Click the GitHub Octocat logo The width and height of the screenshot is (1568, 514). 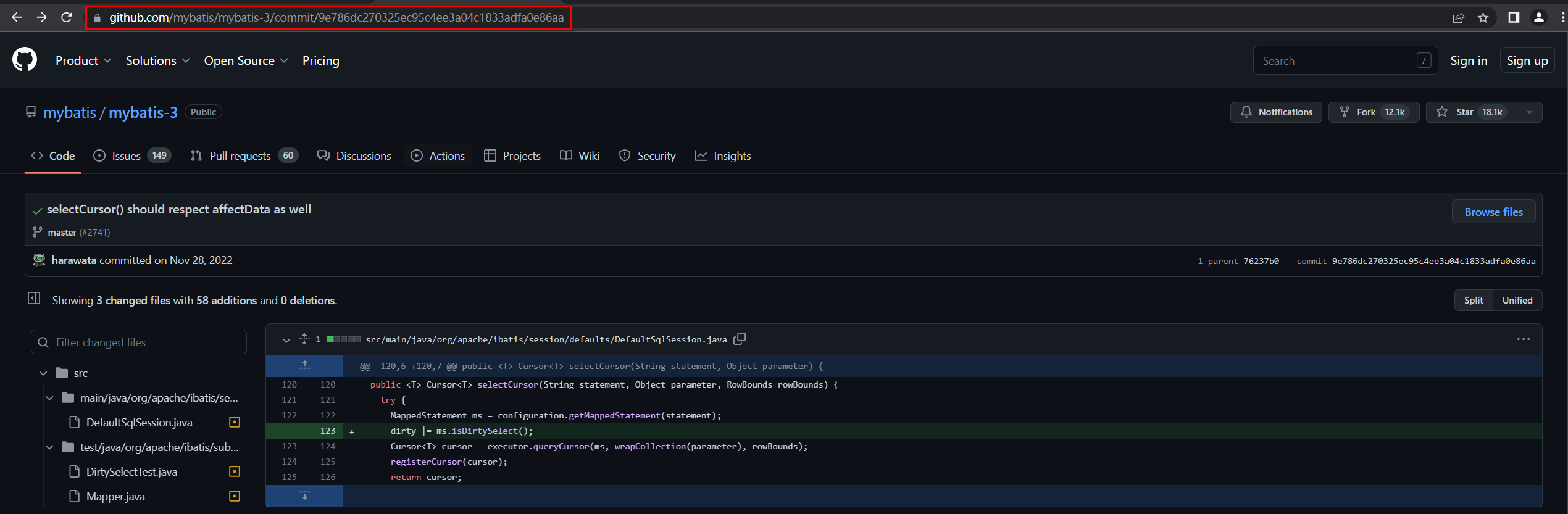(25, 60)
